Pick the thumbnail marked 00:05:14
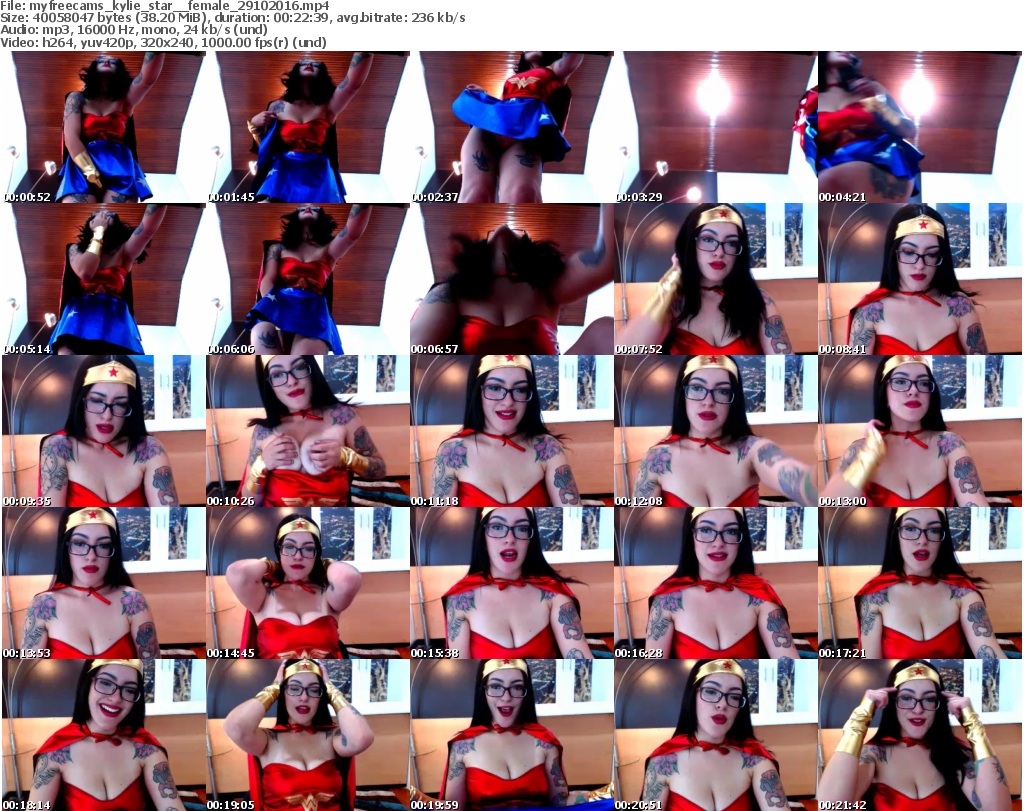Screen dimensions: 1024x811 click(x=104, y=279)
